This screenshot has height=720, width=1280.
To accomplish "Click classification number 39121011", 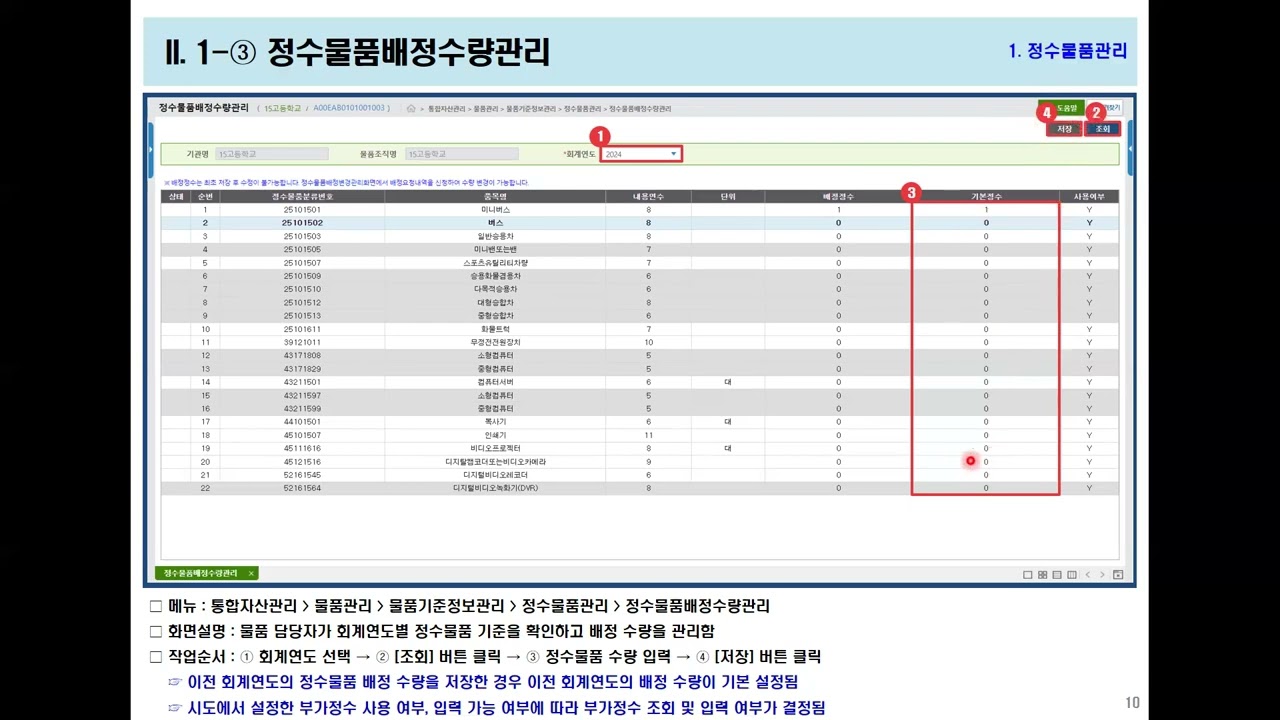I will tap(302, 342).
